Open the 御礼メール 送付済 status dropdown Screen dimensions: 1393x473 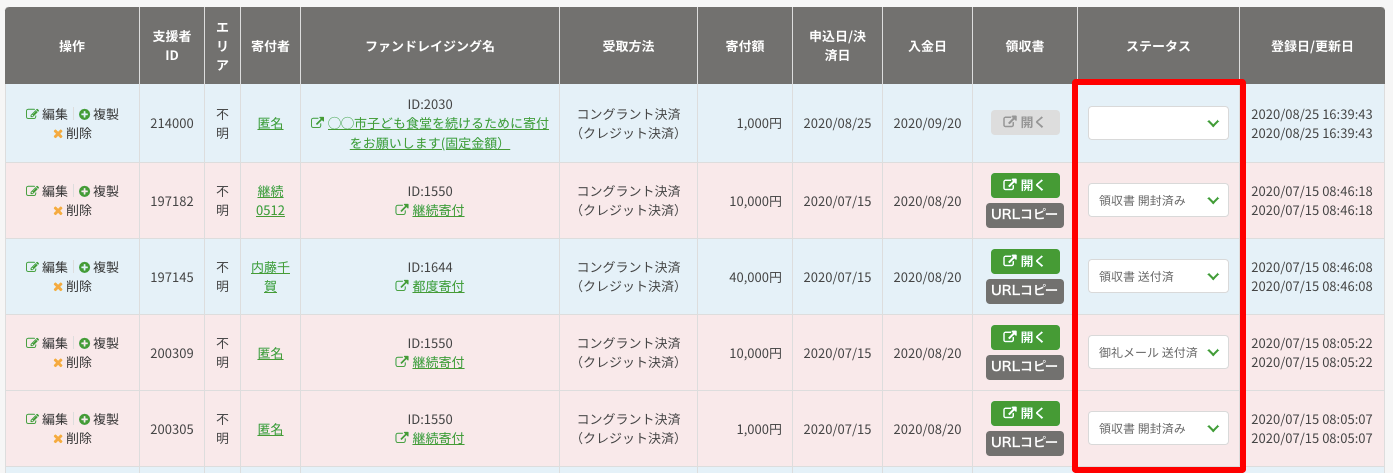(x=1158, y=352)
